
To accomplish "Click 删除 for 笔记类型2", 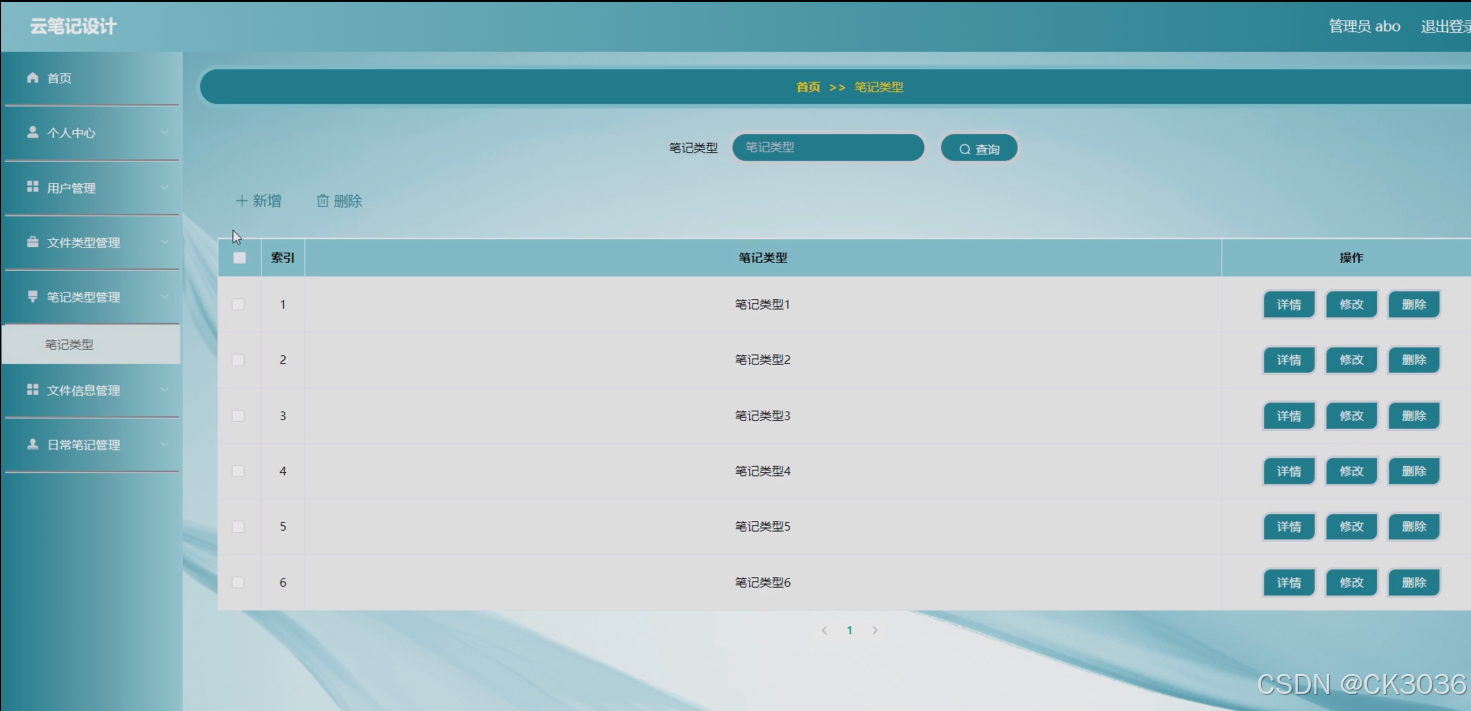I will click(x=1414, y=360).
